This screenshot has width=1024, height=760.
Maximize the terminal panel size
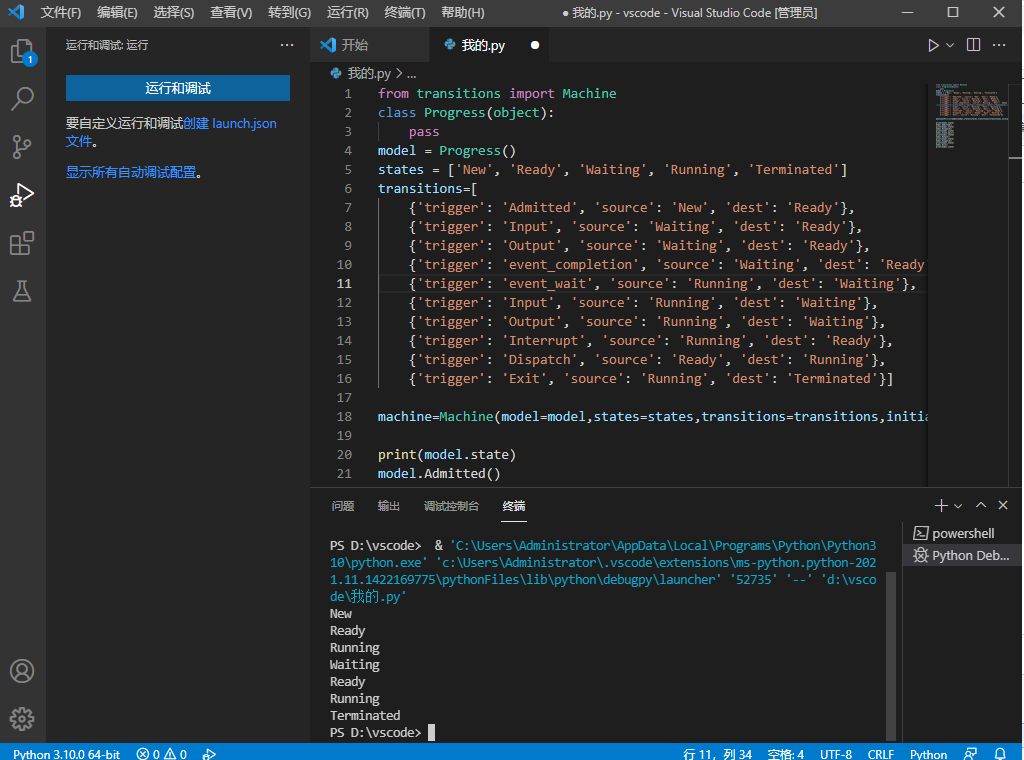click(x=981, y=506)
